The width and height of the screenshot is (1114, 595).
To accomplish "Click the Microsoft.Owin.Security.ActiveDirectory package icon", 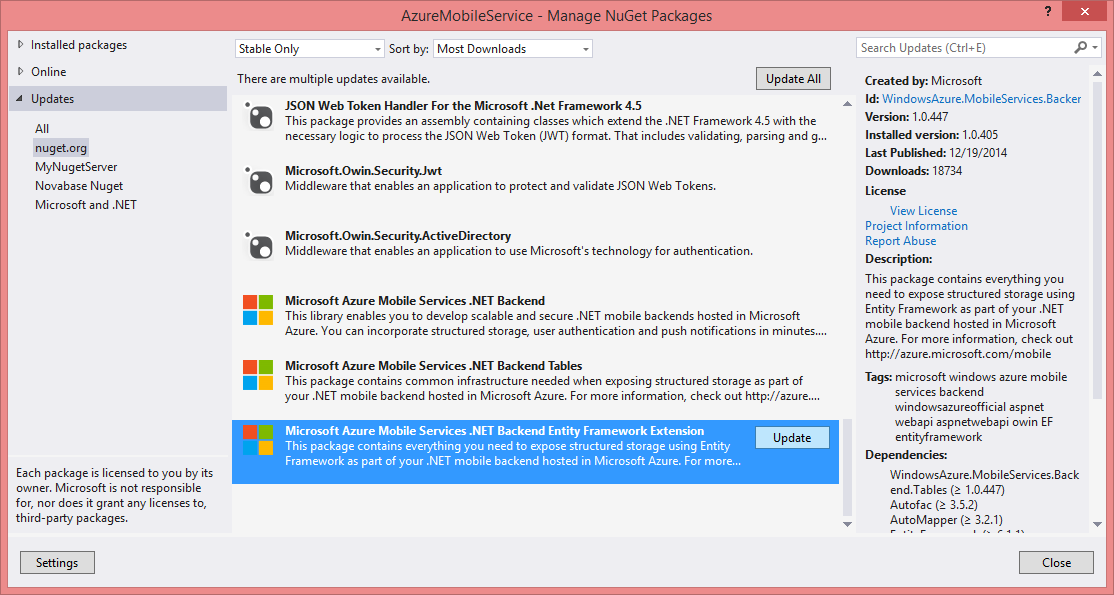I will 259,246.
